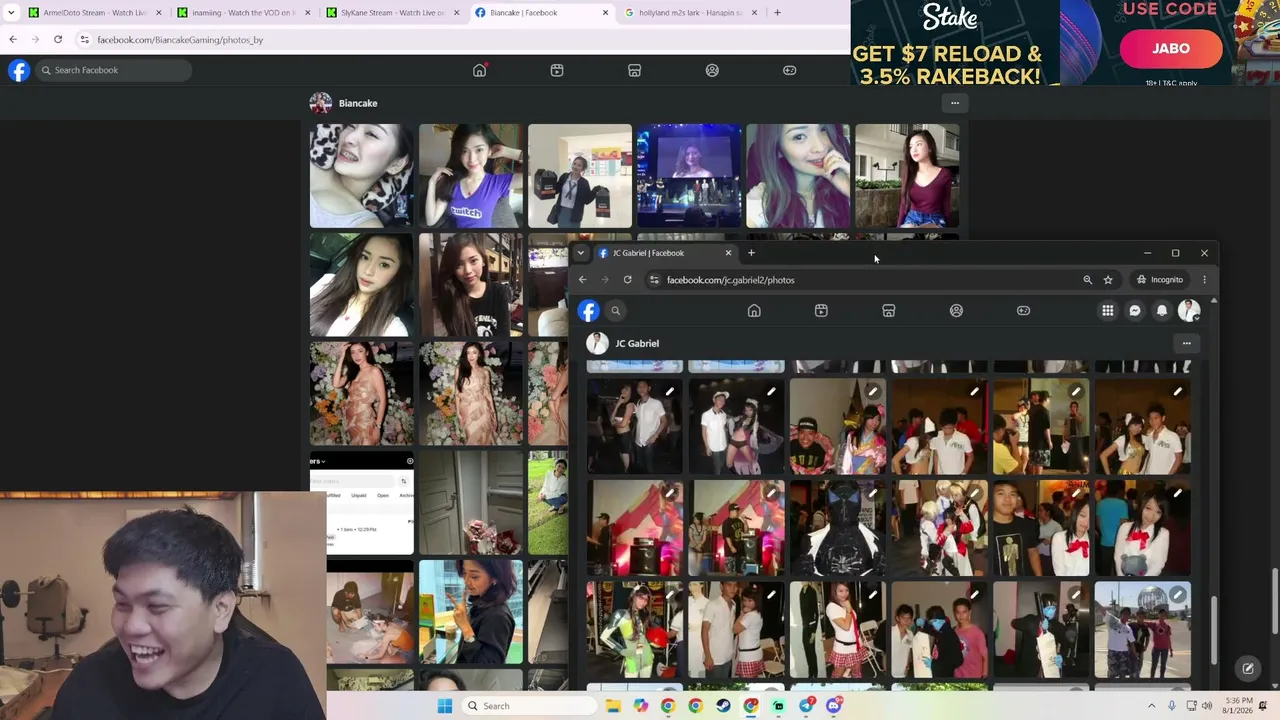The height and width of the screenshot is (720, 1280).
Task: Select the JC Gabriel | Facebook tab
Action: [x=665, y=253]
